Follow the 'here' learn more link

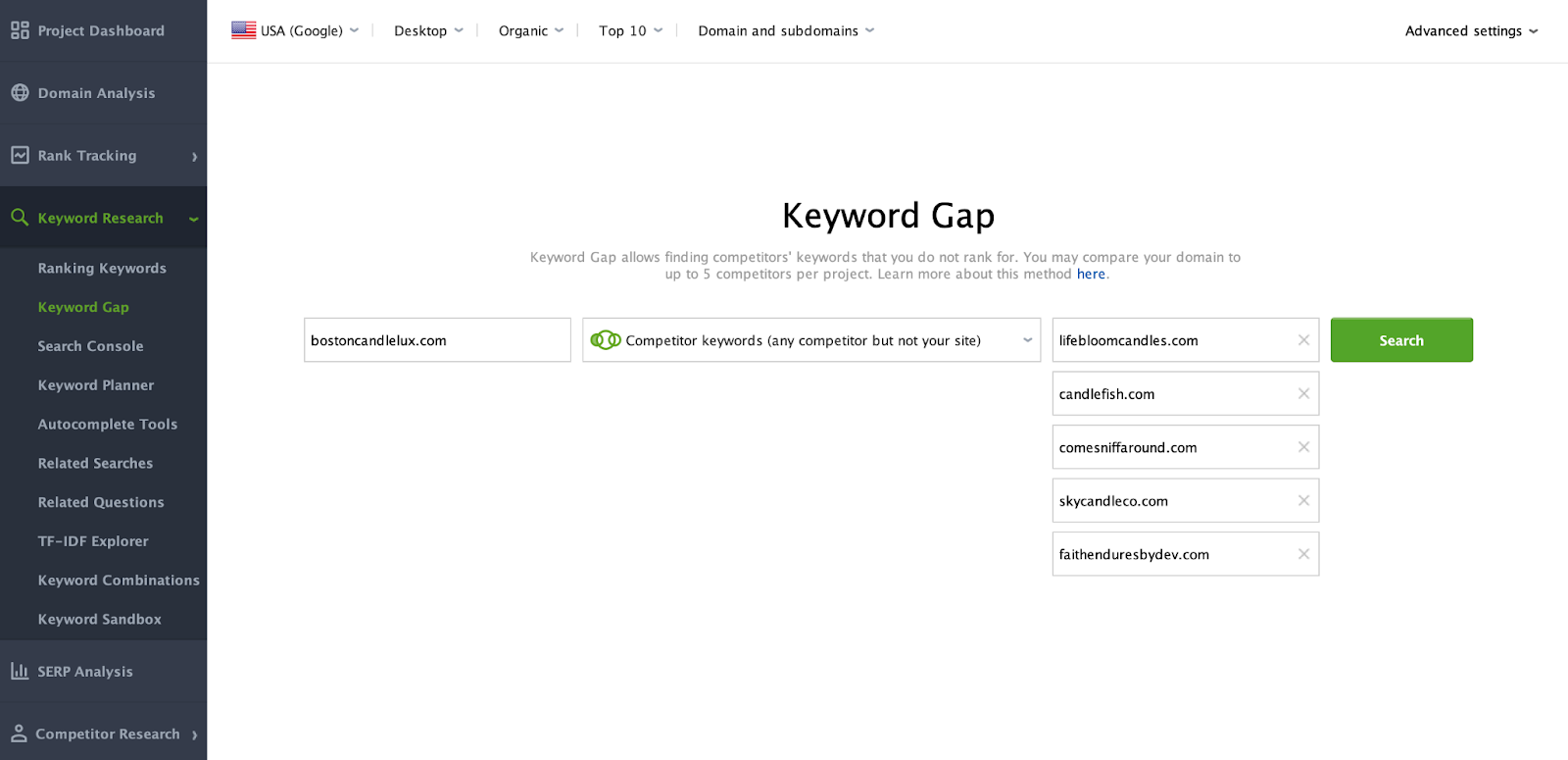[1091, 275]
